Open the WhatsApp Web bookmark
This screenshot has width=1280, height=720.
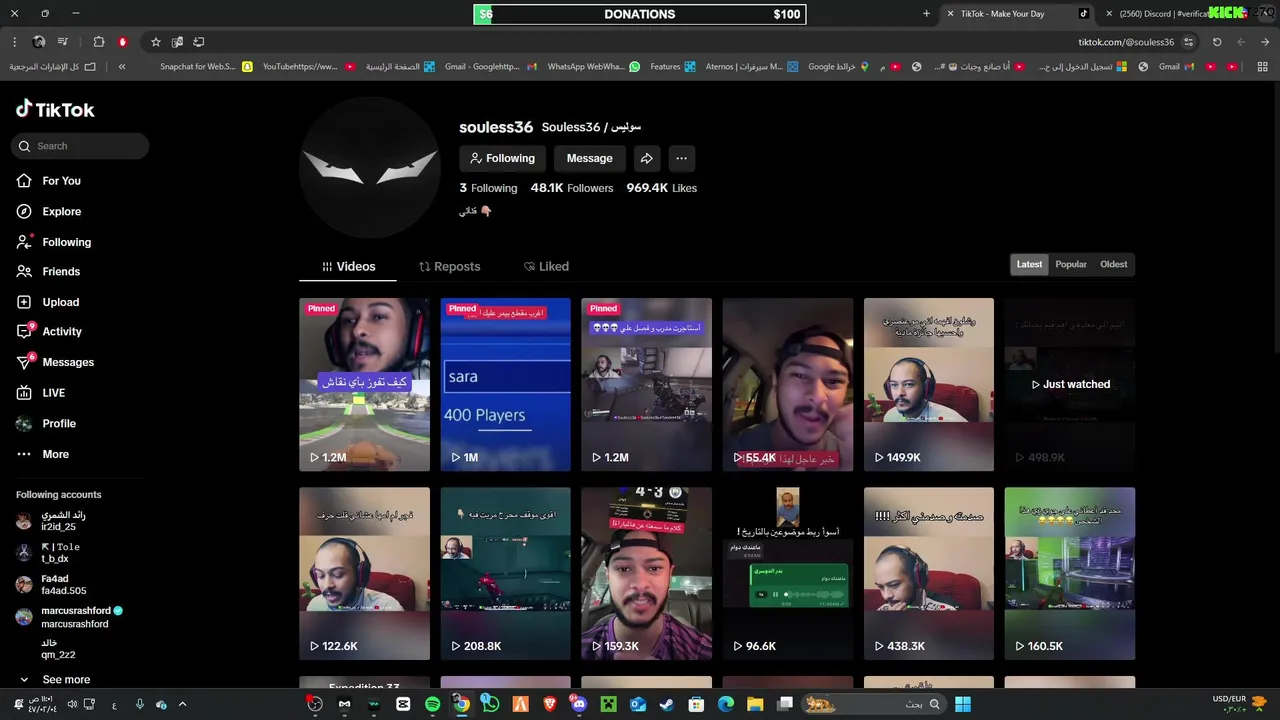click(x=593, y=67)
